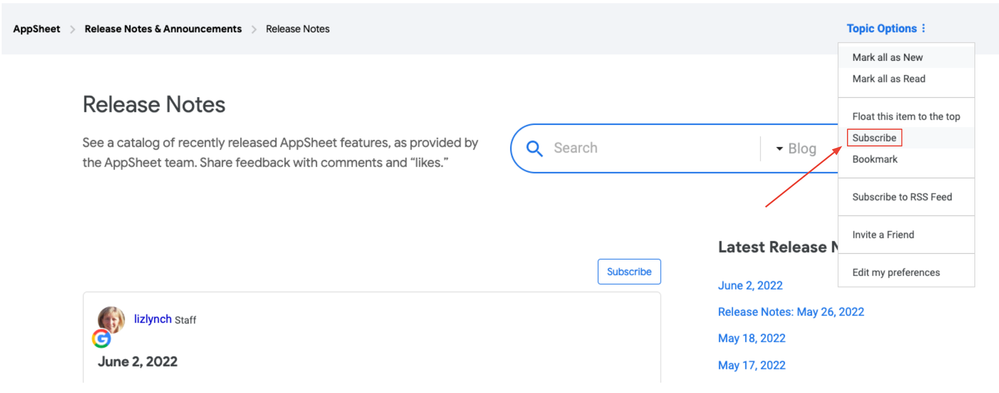Screen dimensions: 999x393
Task: Go to the AppSheet breadcrumb link
Action: (x=36, y=29)
